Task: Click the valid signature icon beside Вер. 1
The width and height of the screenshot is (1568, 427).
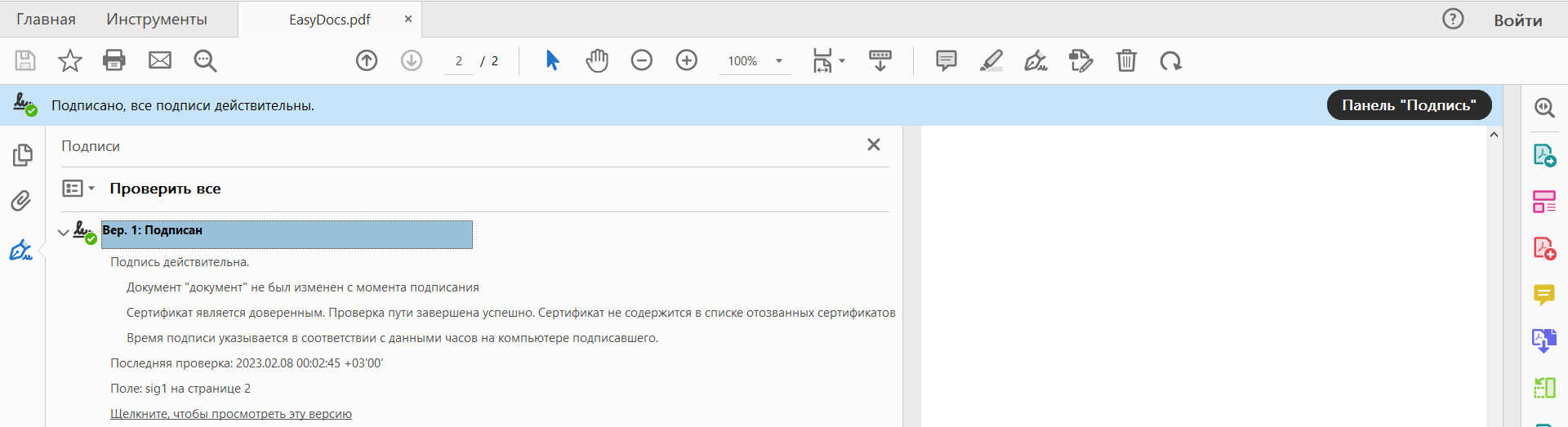Action: (x=85, y=233)
